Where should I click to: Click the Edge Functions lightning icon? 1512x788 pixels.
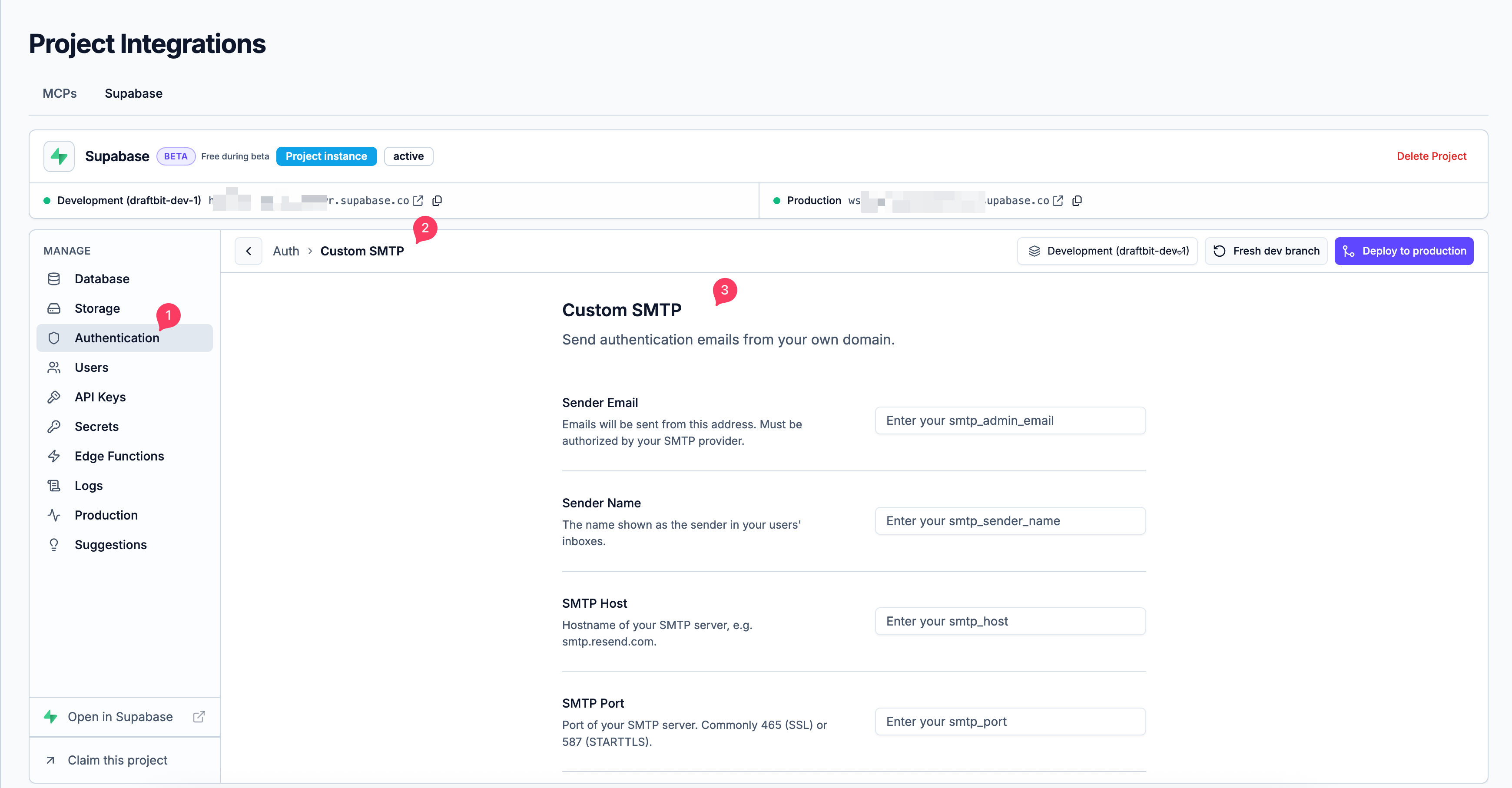click(x=54, y=456)
